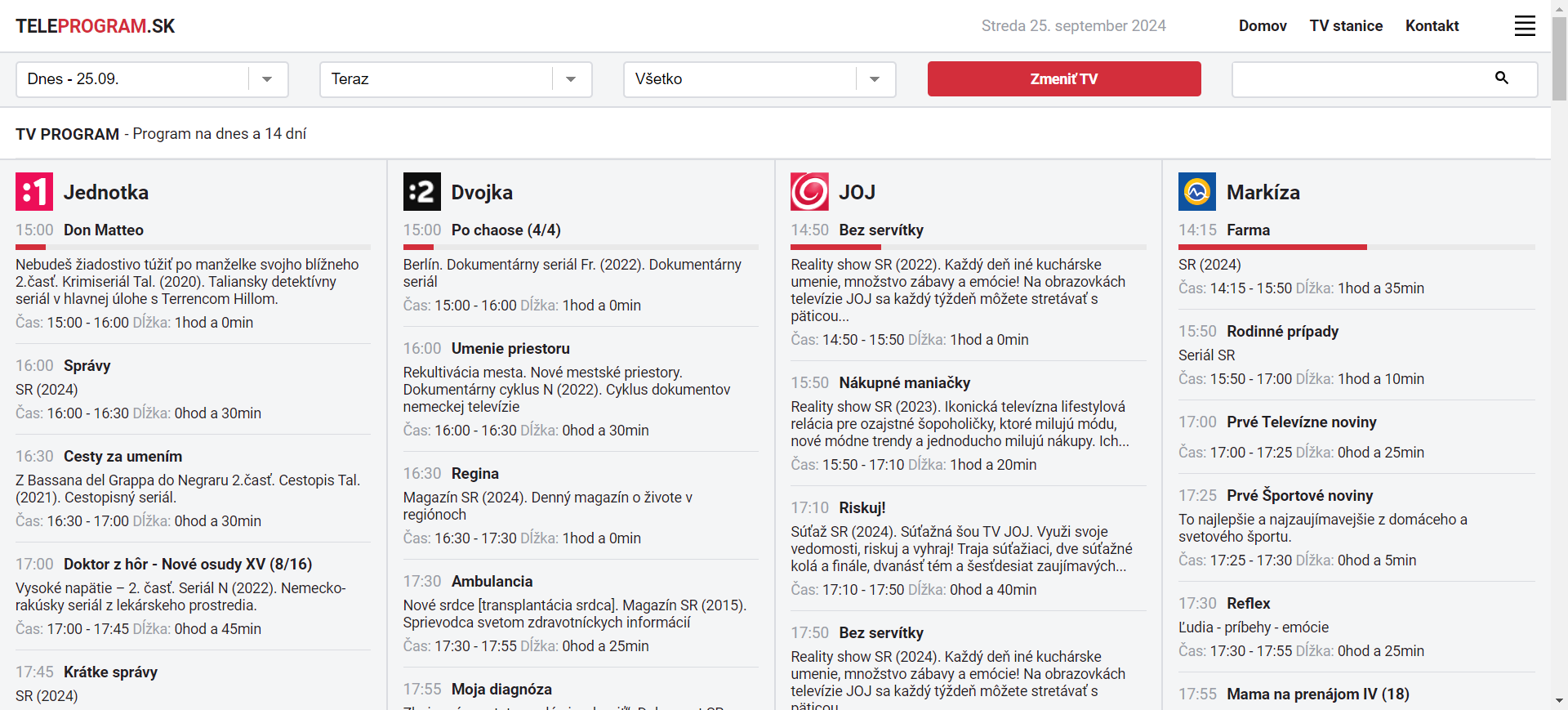This screenshot has width=1568, height=710.
Task: Click the page scrollbar down arrow
Action: click(x=1559, y=701)
